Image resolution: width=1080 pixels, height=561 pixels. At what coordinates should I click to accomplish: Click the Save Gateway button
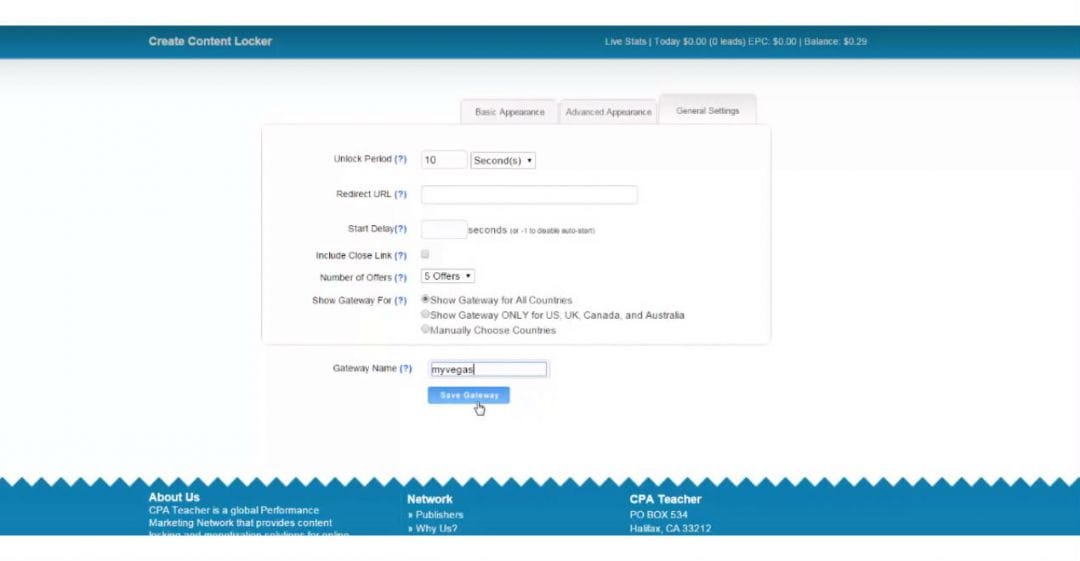point(468,395)
